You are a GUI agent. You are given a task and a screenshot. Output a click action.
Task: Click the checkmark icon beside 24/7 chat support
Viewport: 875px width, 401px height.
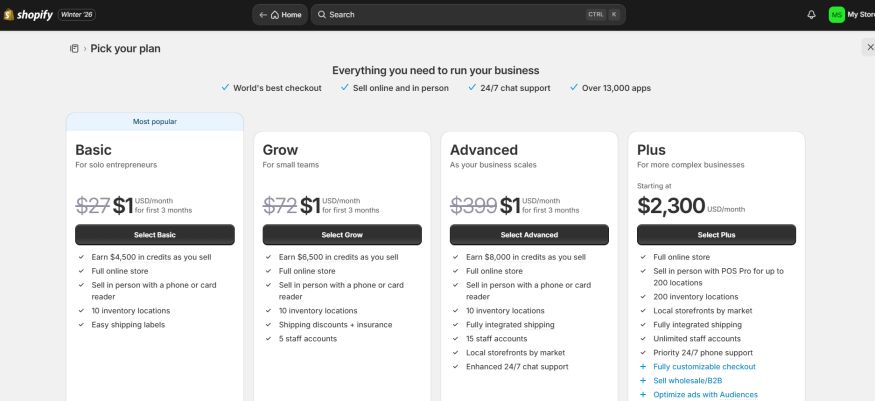coord(472,88)
